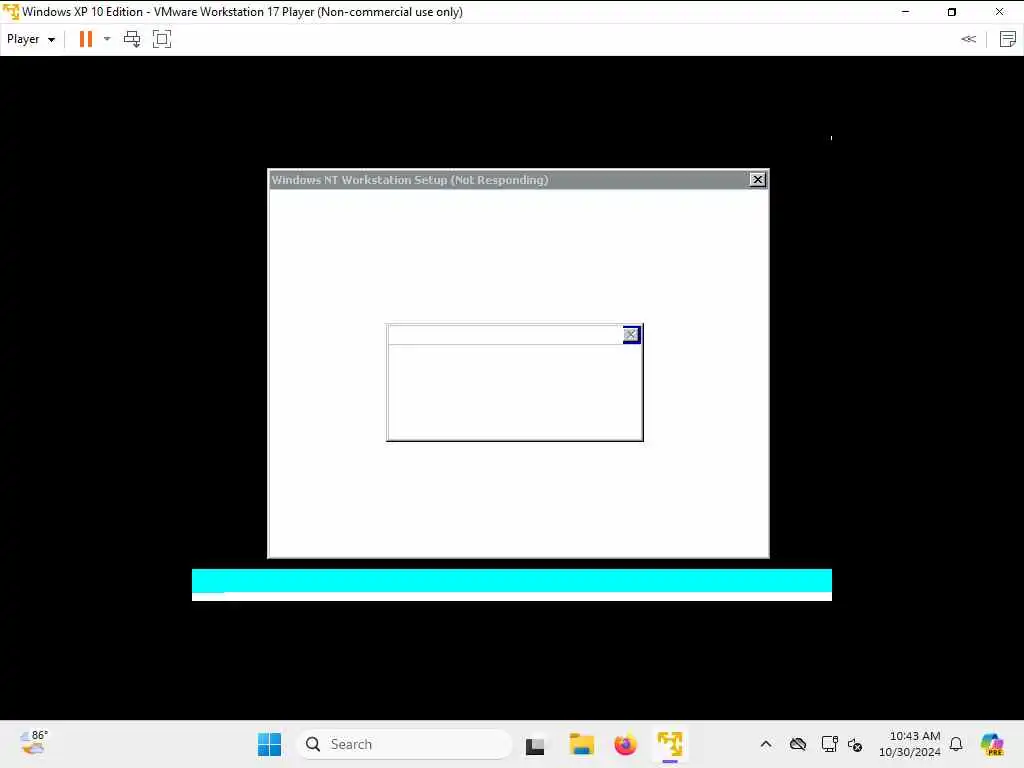Open the clock showing 10:43 AM

(x=910, y=744)
